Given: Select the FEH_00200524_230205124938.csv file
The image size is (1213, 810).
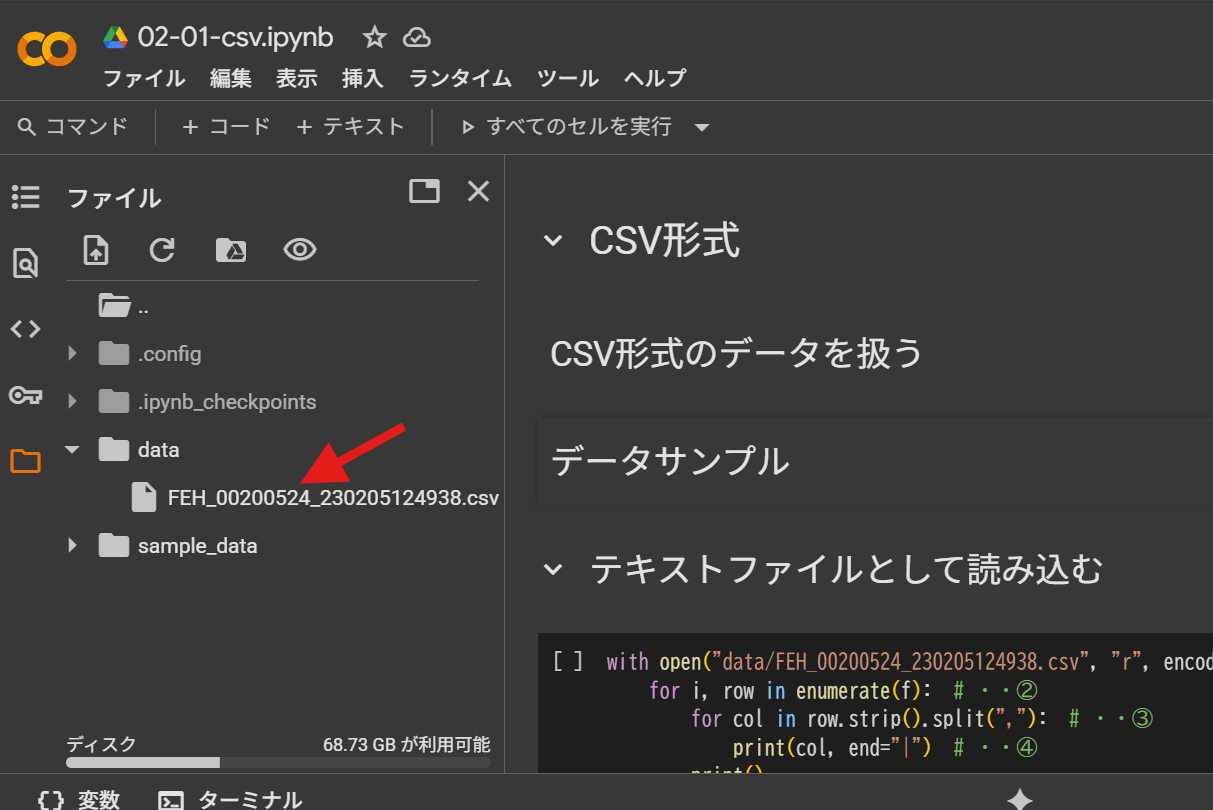Looking at the screenshot, I should coord(332,498).
